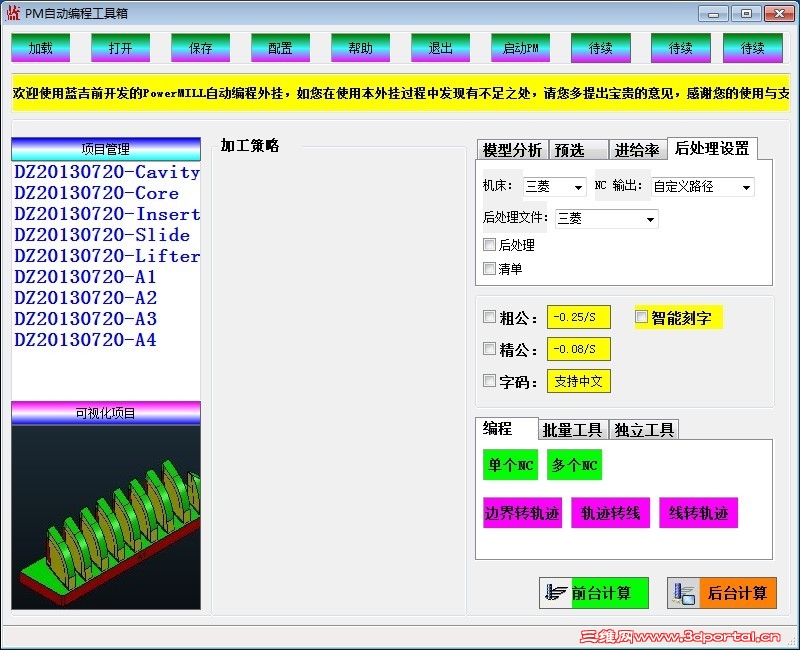Click the 支持中文 yellow field

coord(579,381)
